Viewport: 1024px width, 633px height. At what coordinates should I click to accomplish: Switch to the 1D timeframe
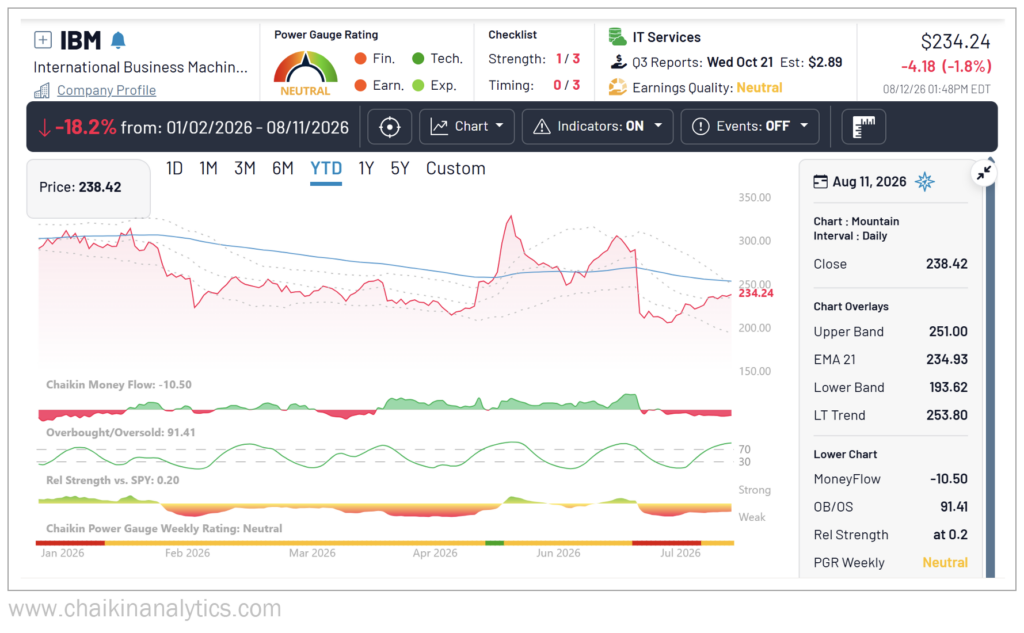[174, 169]
